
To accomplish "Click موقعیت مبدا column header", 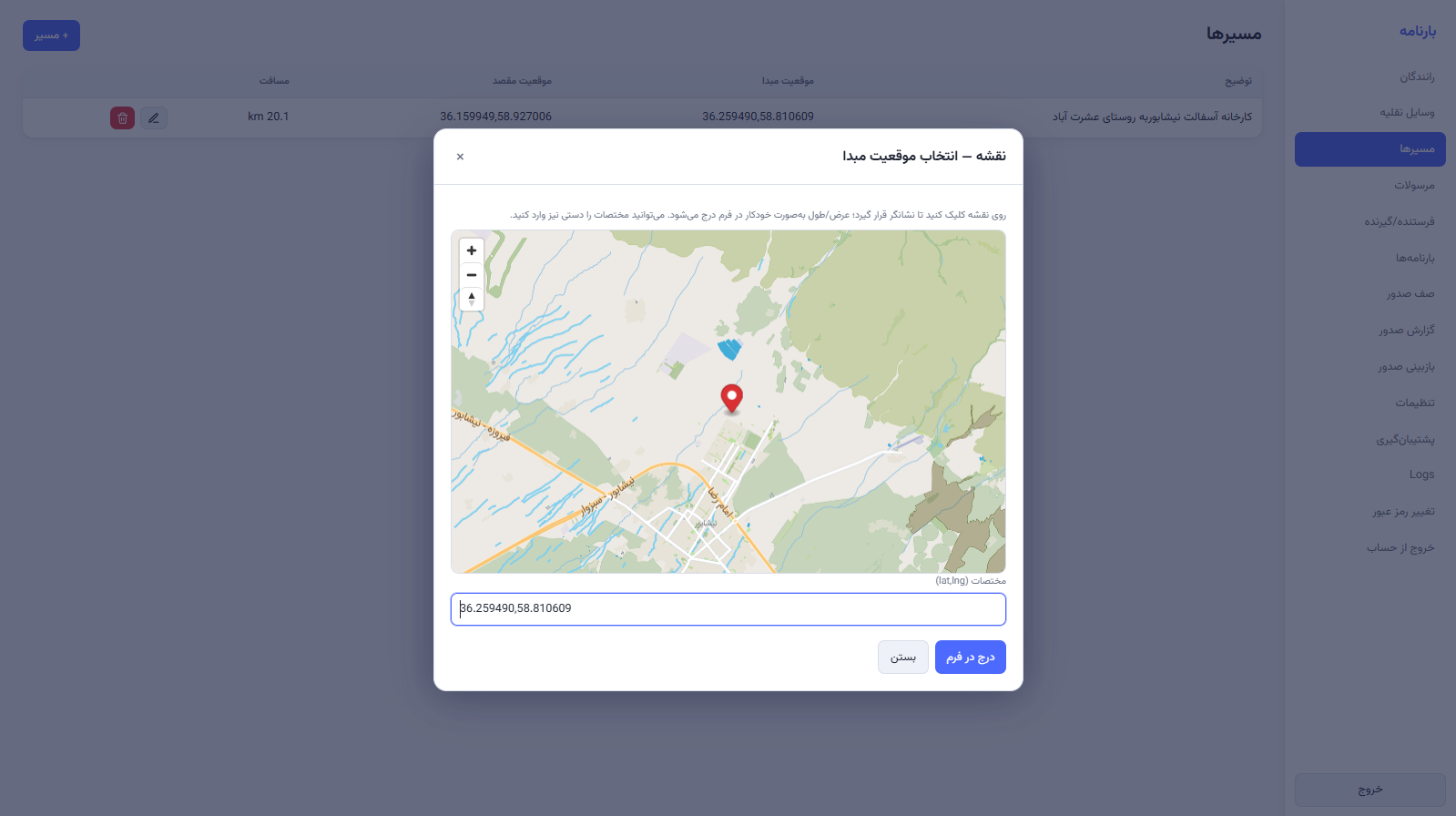I will [x=788, y=81].
